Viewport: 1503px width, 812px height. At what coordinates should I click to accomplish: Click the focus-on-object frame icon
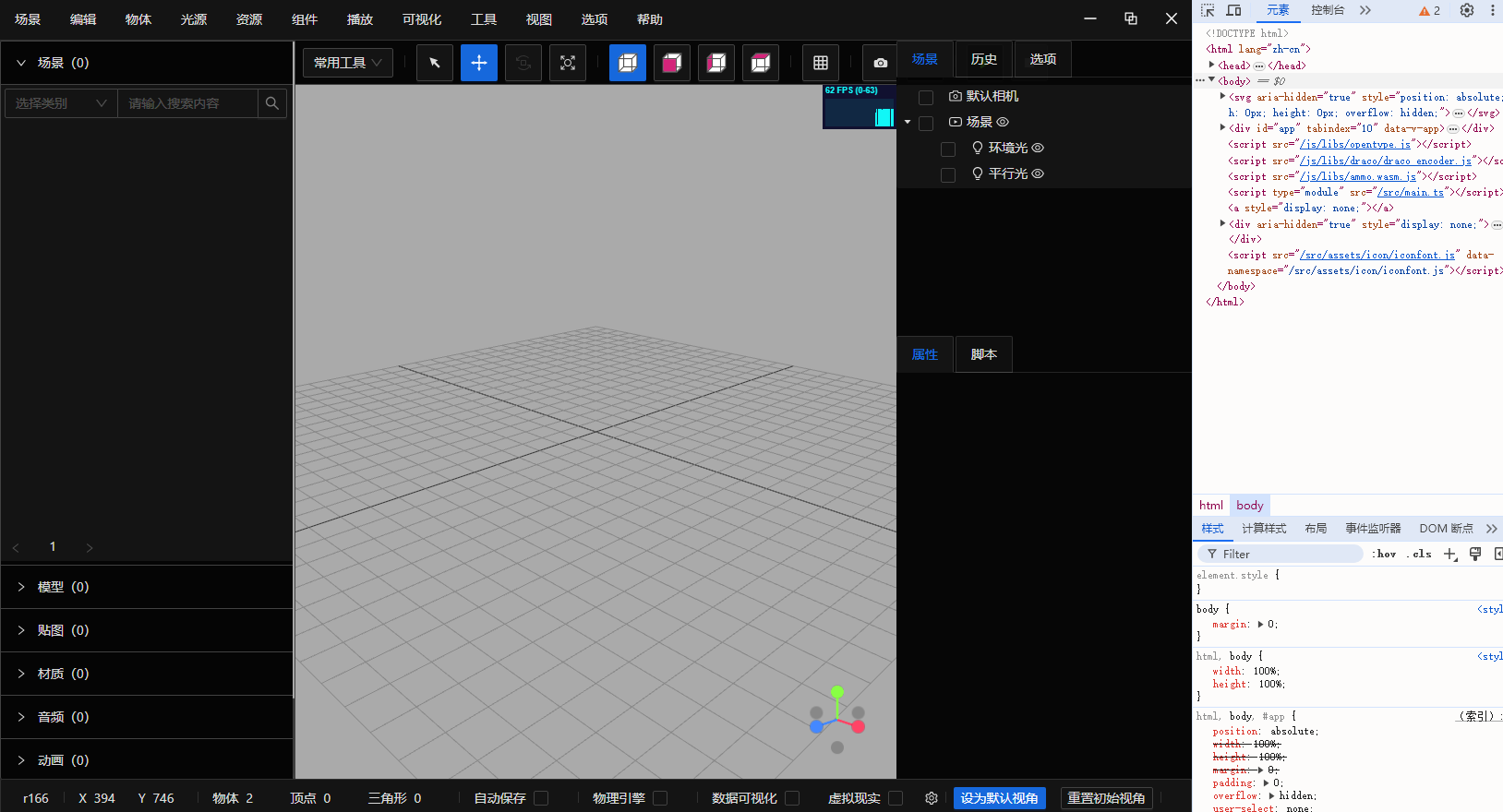tap(568, 63)
